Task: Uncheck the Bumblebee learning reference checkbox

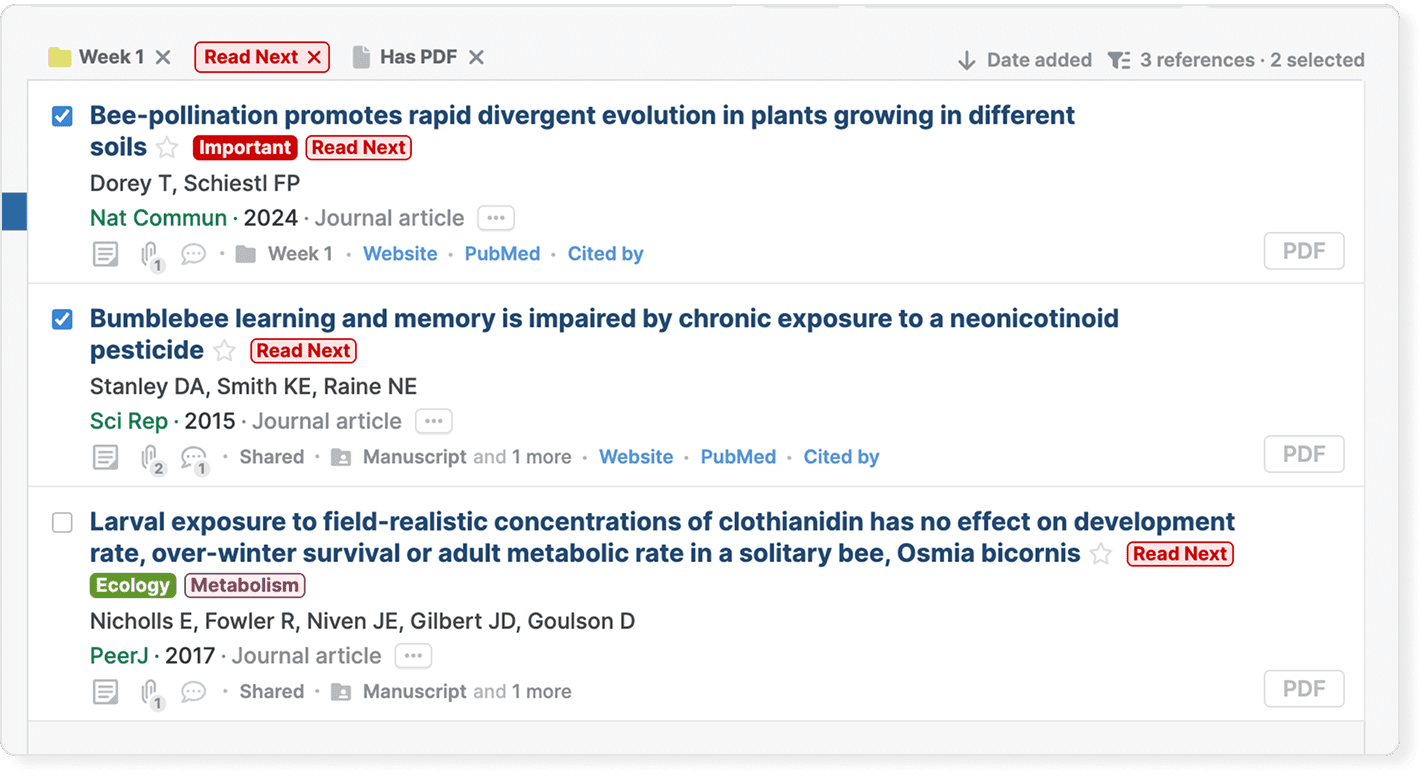Action: 62,319
